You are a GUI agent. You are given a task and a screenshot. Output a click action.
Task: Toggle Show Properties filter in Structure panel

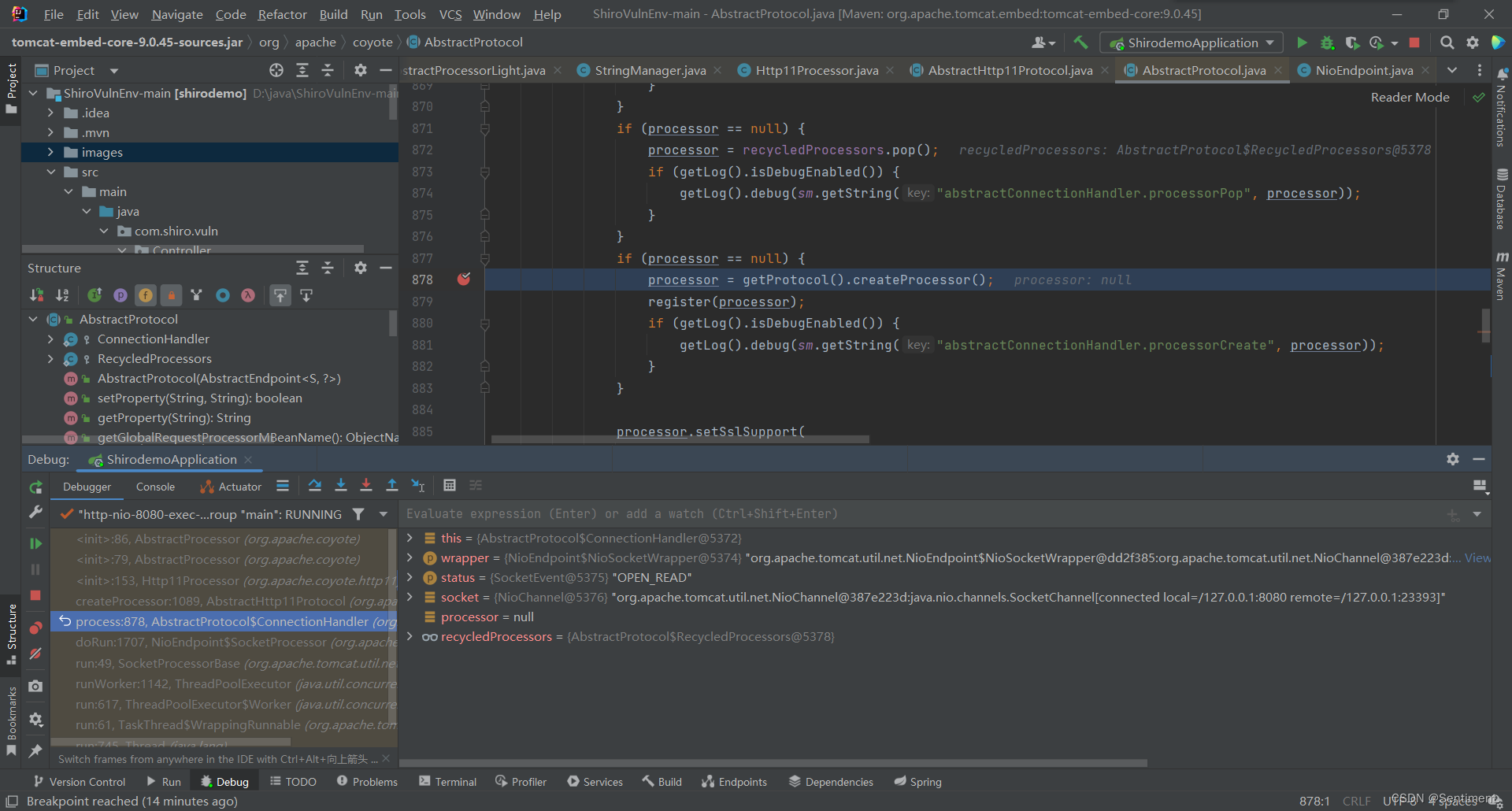[x=120, y=295]
